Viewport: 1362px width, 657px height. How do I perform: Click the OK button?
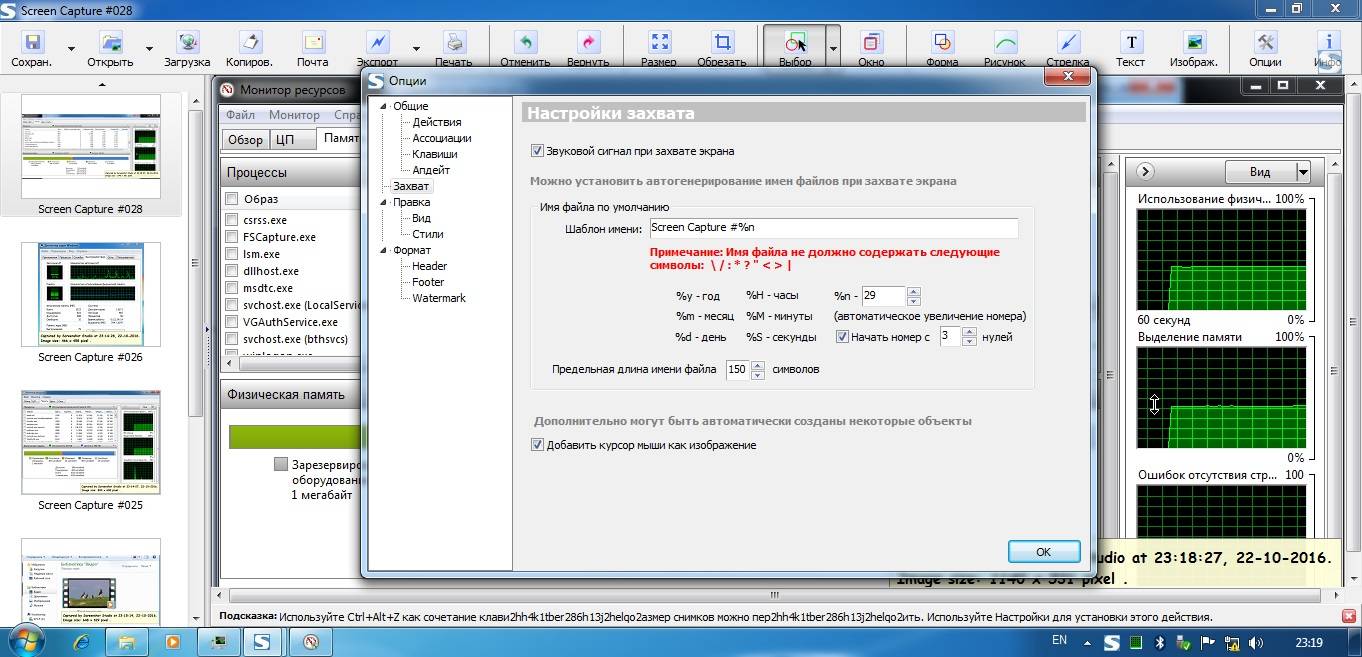(1043, 552)
